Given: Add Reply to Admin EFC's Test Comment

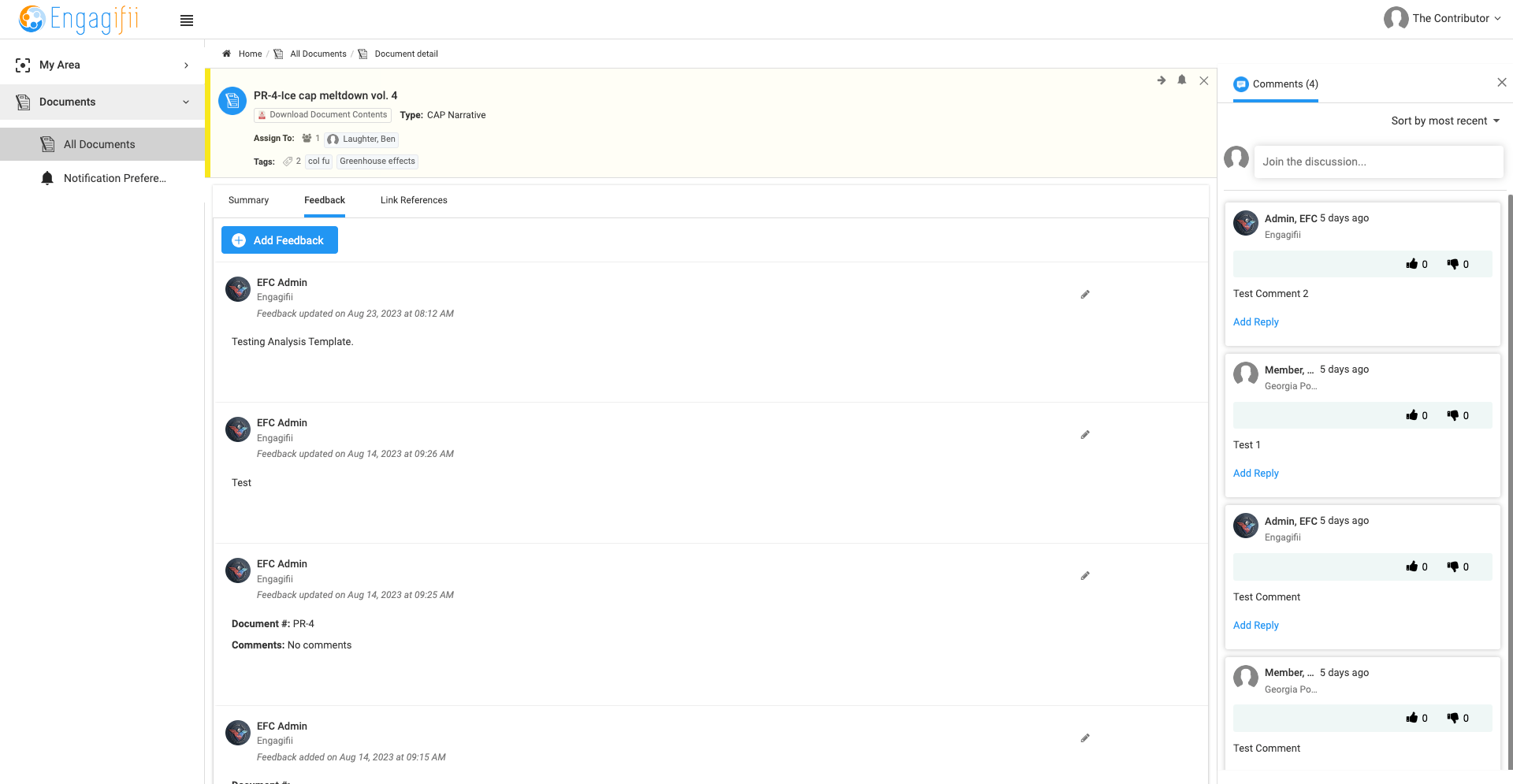Looking at the screenshot, I should [1255, 626].
